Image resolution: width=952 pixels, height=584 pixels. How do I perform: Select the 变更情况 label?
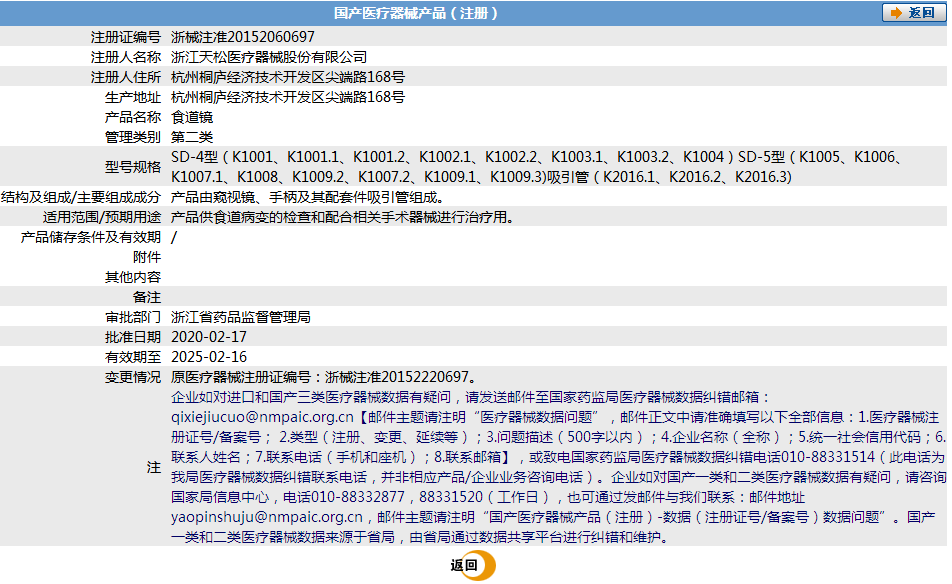[133, 378]
